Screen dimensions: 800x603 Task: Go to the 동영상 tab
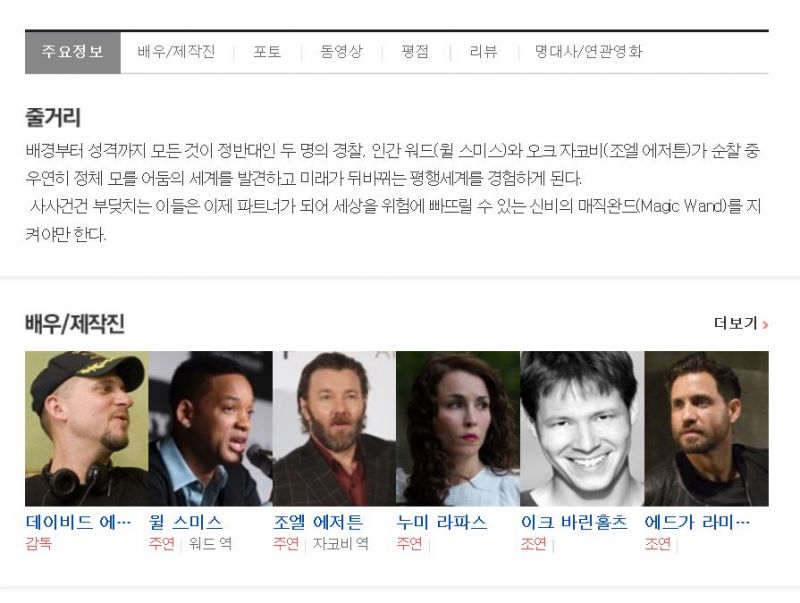(341, 52)
